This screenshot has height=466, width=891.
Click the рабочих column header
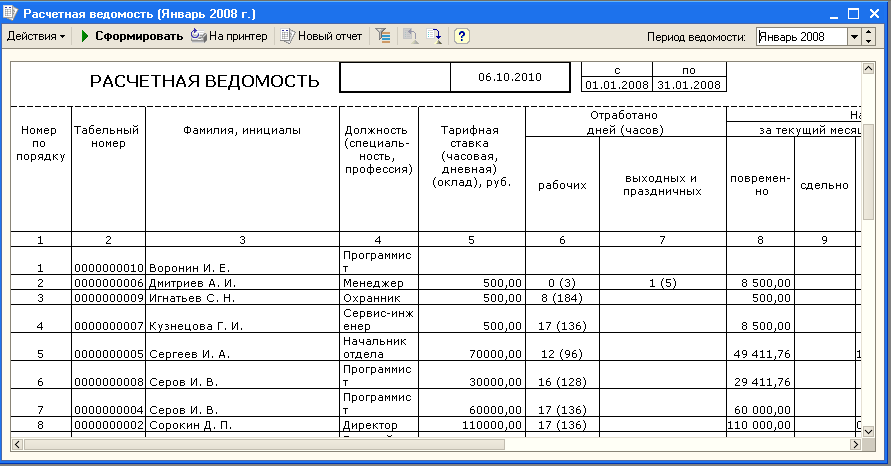[563, 185]
